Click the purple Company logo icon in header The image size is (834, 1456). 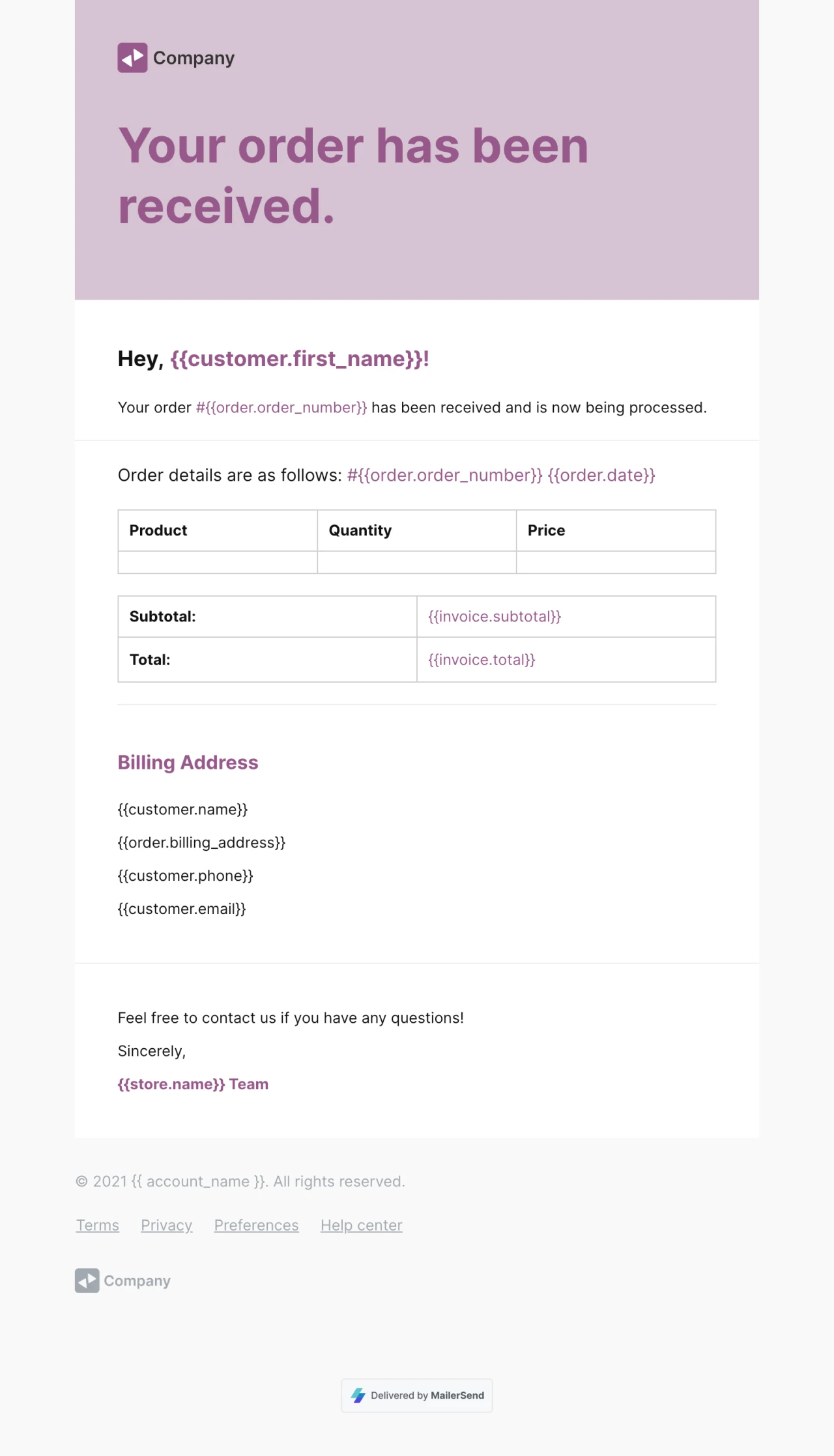132,58
